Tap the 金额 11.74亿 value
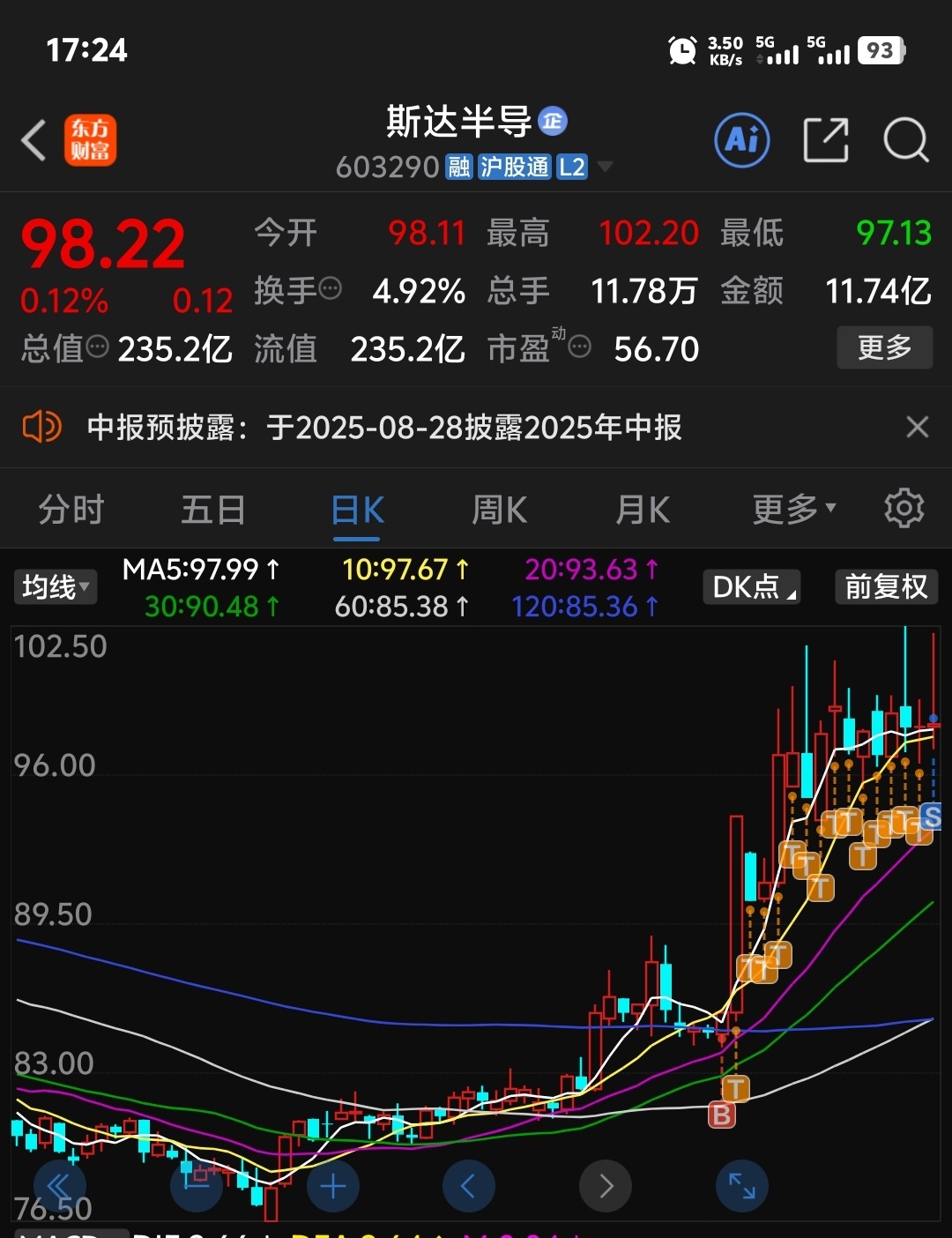 click(878, 291)
